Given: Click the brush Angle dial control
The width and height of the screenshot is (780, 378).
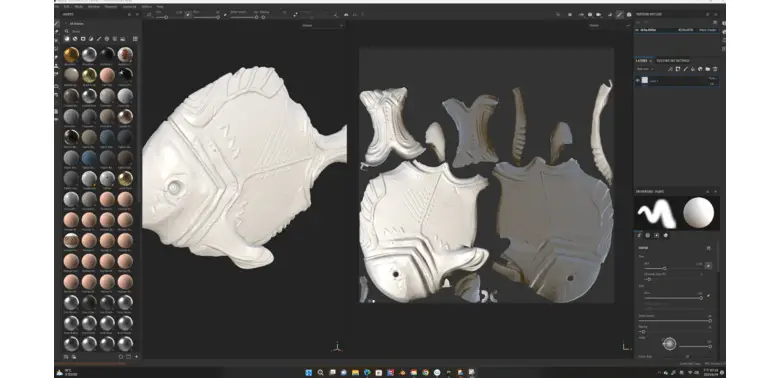Looking at the screenshot, I should tap(670, 343).
